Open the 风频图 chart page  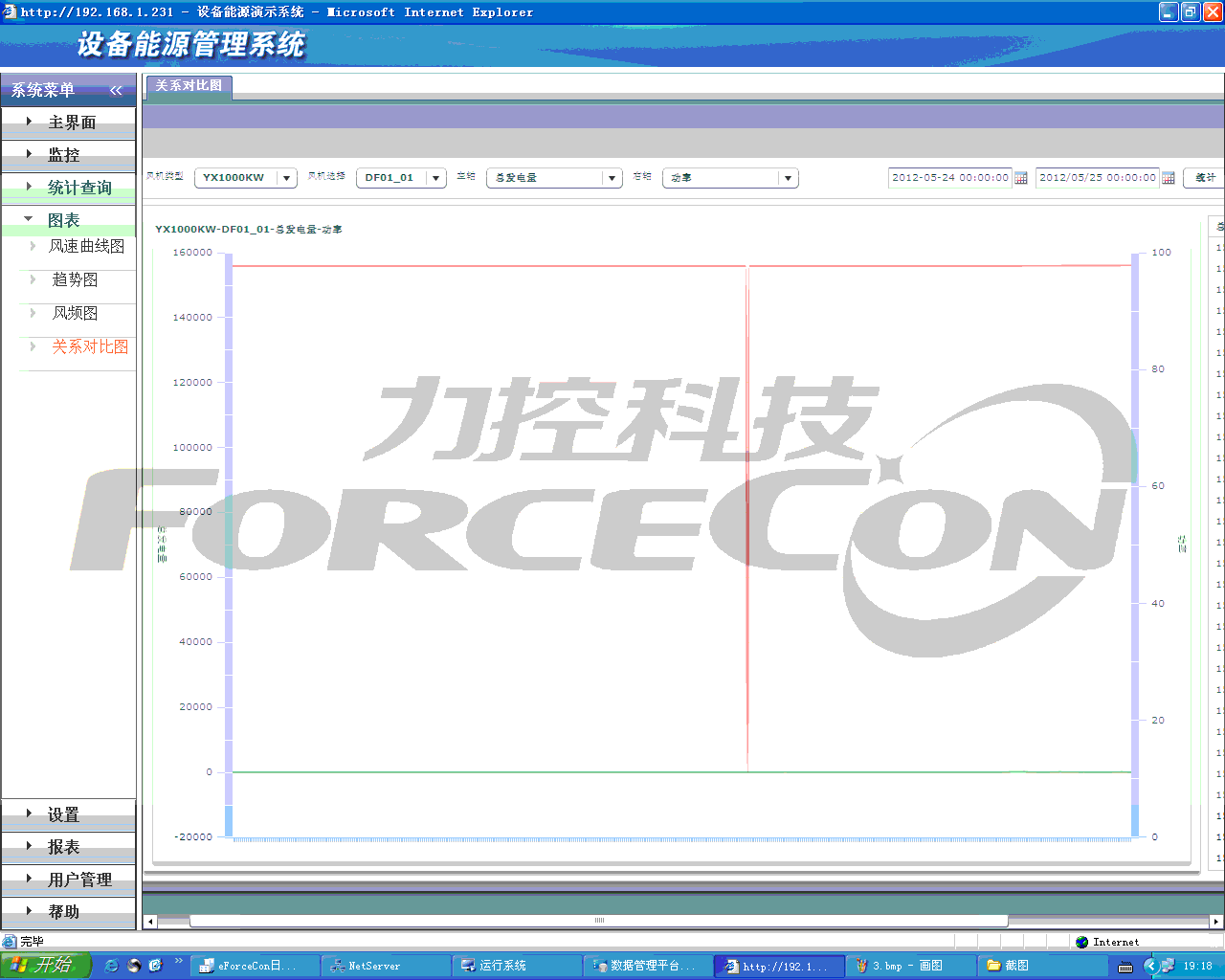point(75,313)
